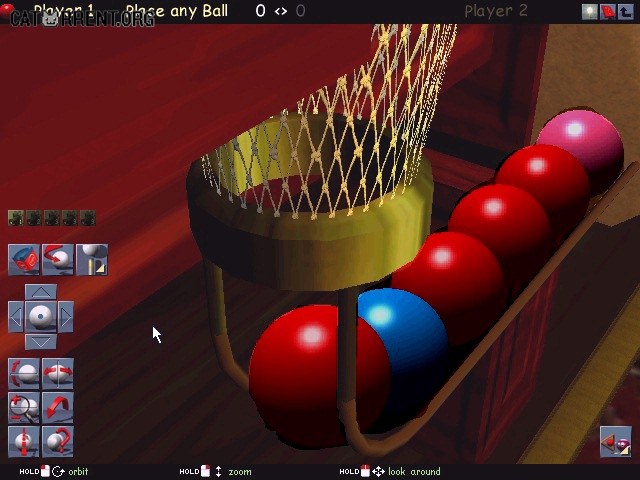The width and height of the screenshot is (640, 480).
Task: Click the ball-and-arrow icon in bottom-right corner
Action: [616, 442]
